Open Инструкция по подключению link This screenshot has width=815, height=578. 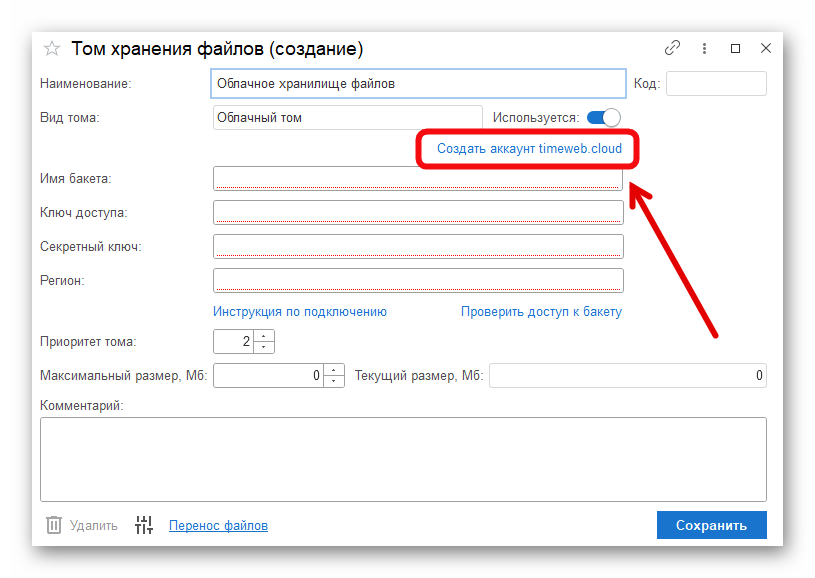pos(300,311)
